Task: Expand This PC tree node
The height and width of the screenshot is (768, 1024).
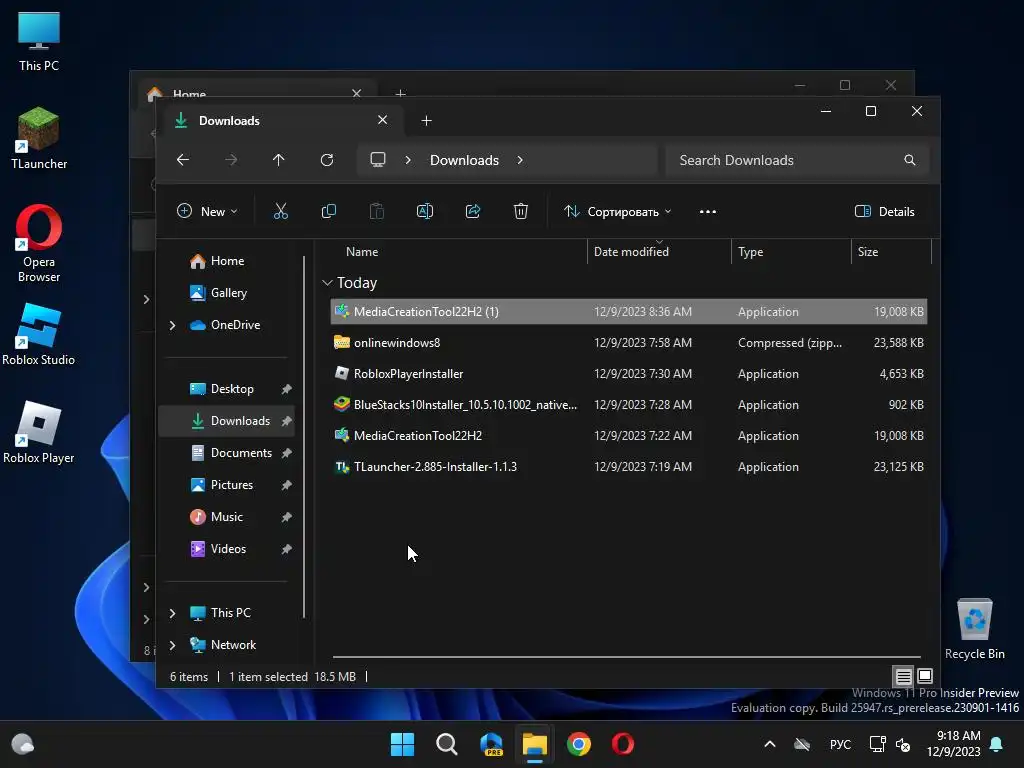Action: coord(172,613)
